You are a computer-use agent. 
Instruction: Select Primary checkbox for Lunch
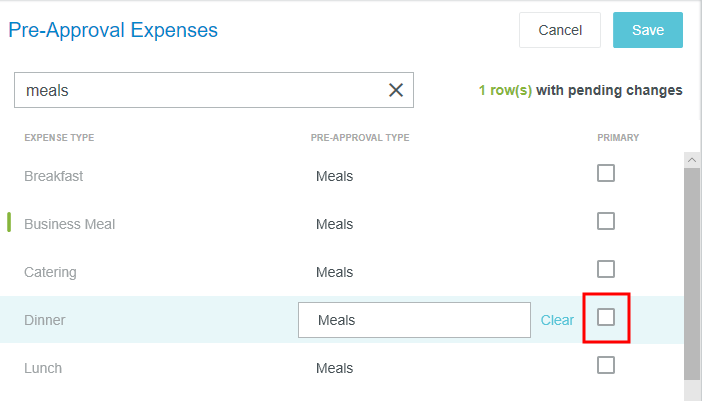[606, 365]
